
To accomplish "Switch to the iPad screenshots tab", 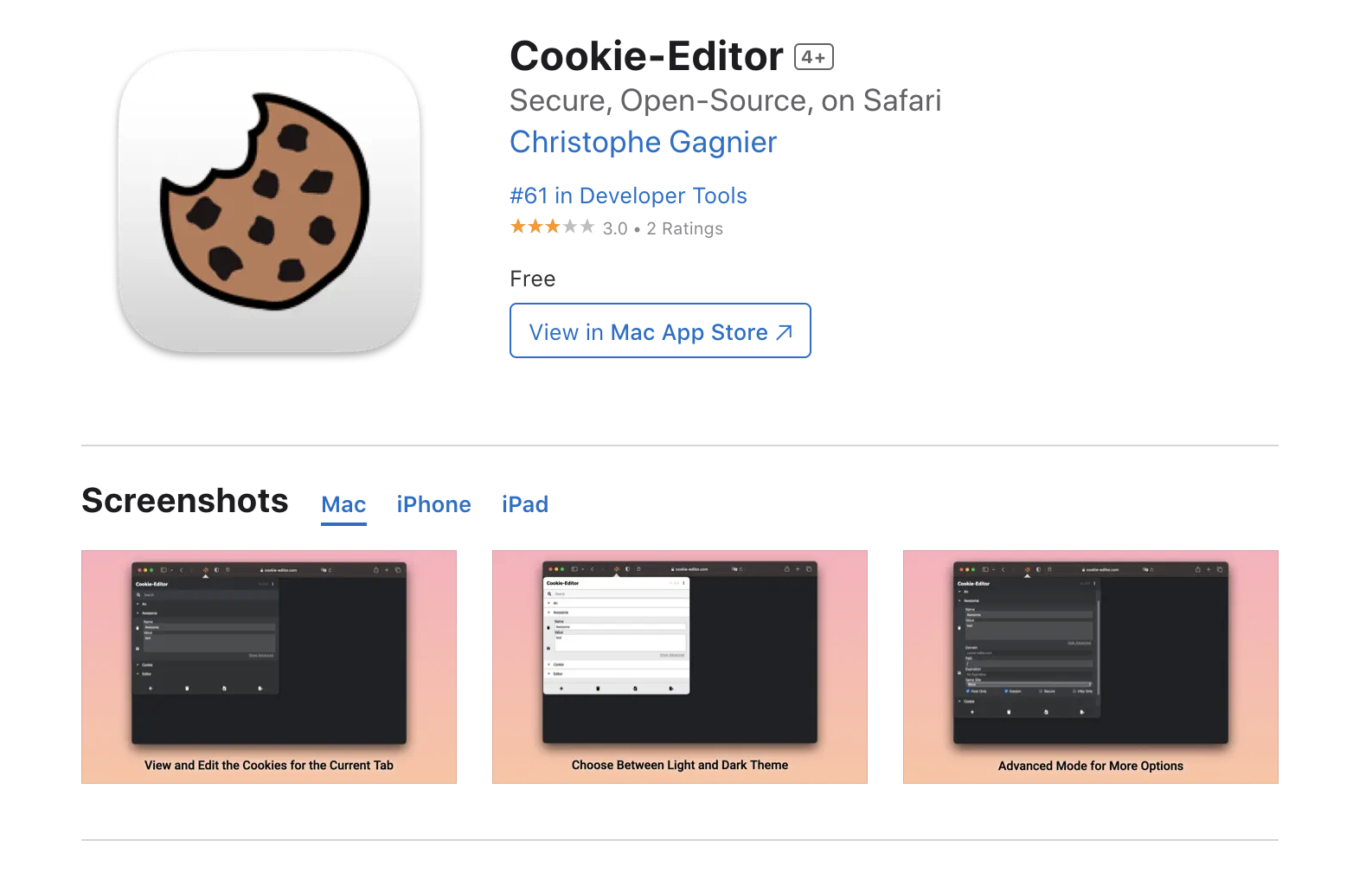I will [x=525, y=504].
